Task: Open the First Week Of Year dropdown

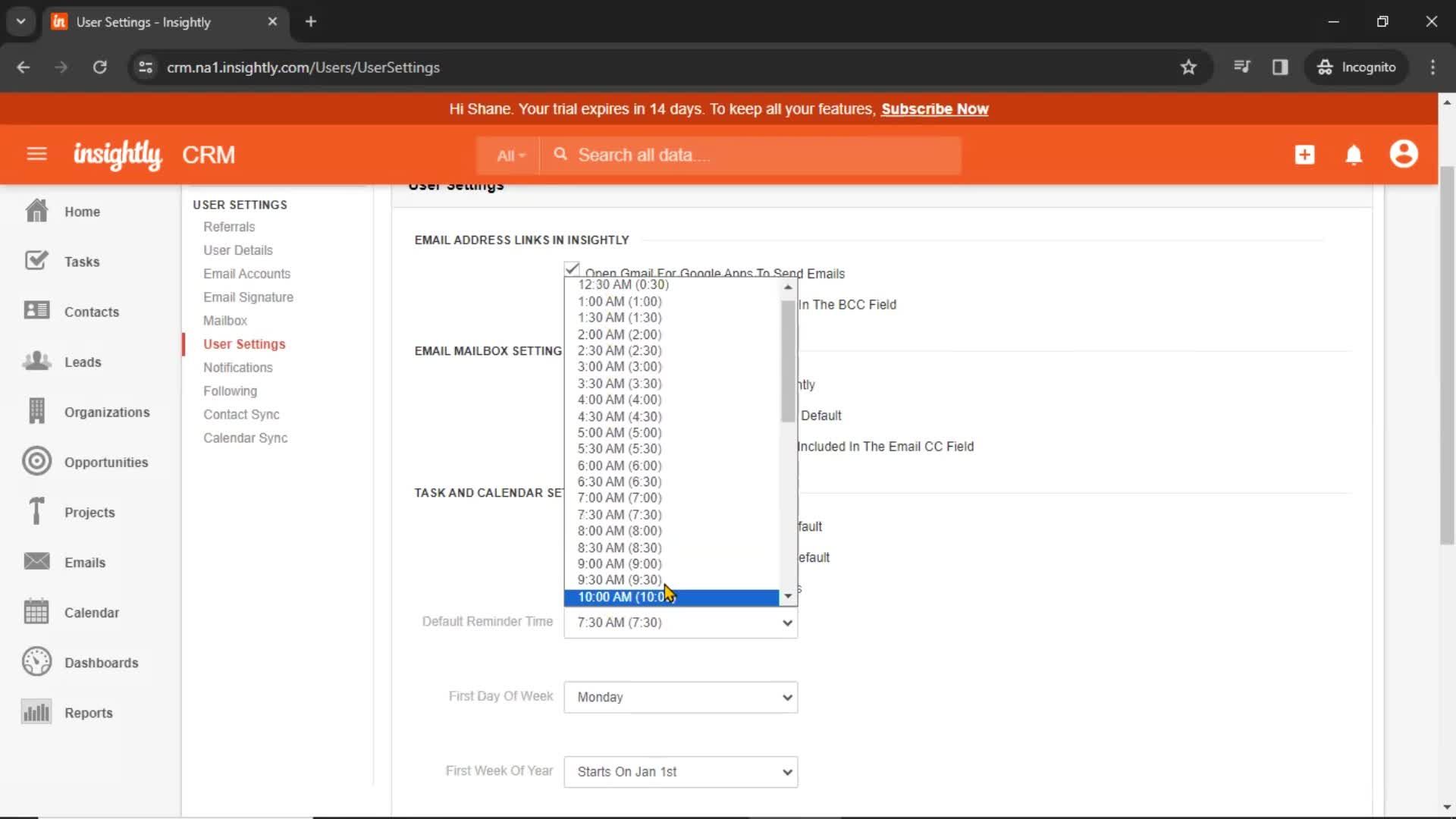Action: pyautogui.click(x=680, y=771)
